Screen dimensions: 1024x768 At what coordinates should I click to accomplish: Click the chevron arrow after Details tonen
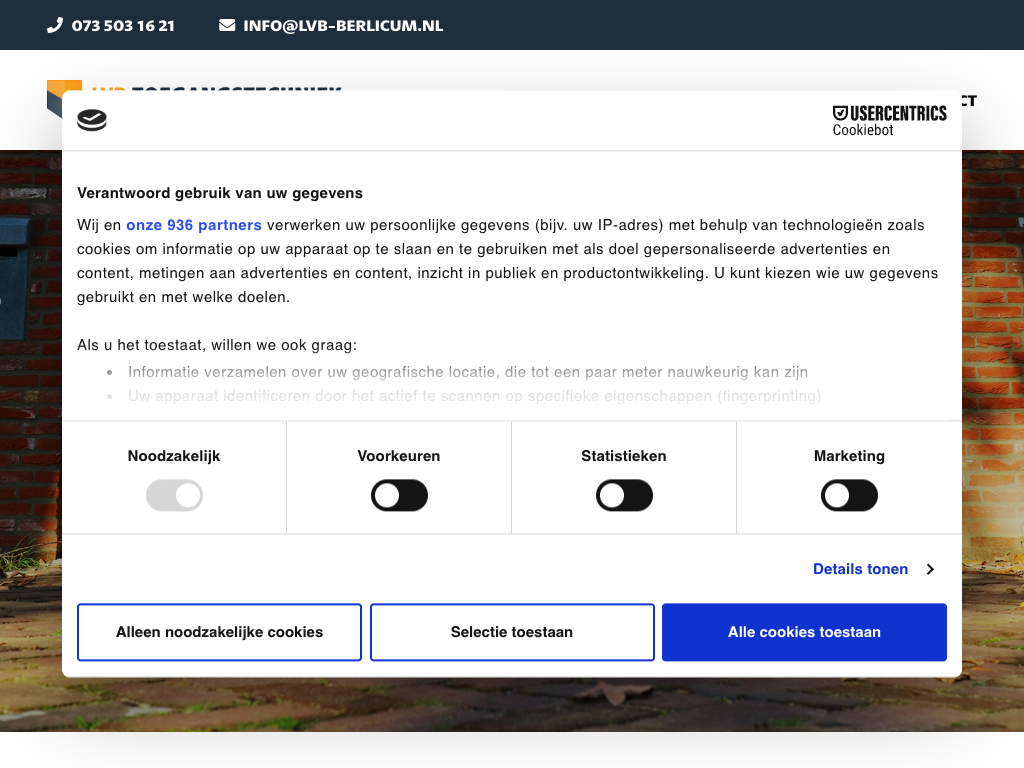click(930, 569)
